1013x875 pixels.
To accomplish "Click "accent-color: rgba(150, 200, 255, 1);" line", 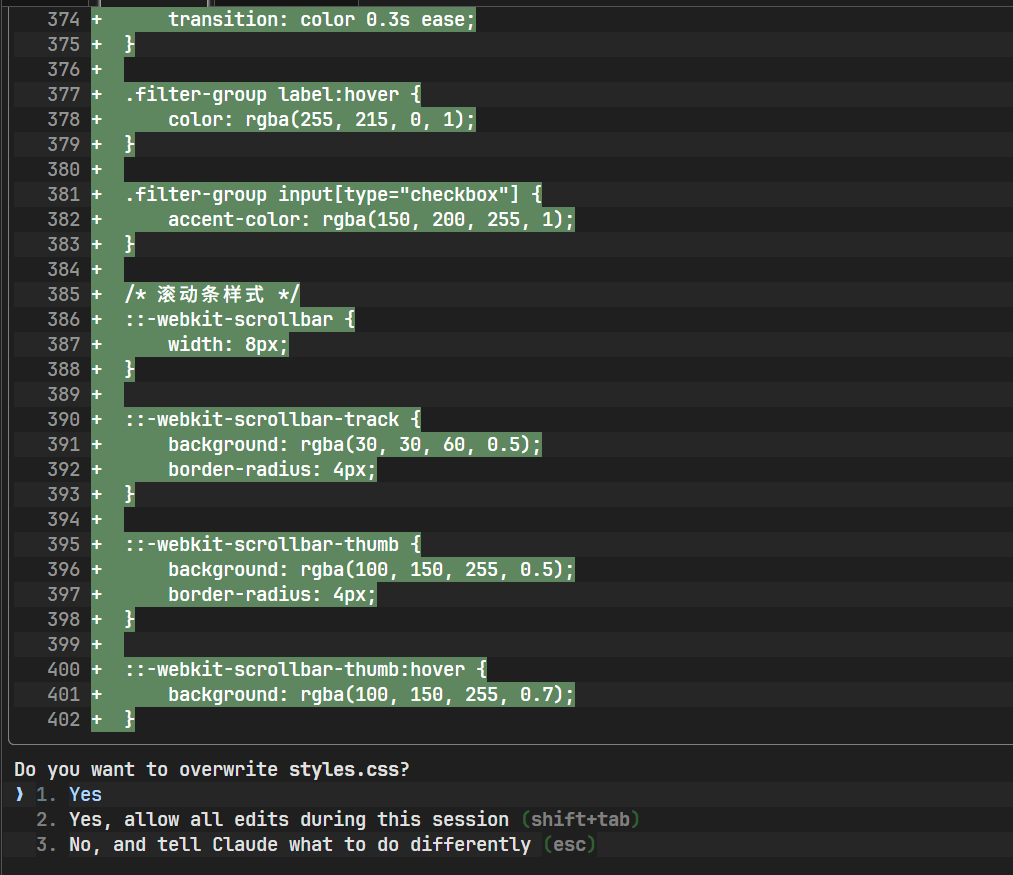I will [x=371, y=220].
